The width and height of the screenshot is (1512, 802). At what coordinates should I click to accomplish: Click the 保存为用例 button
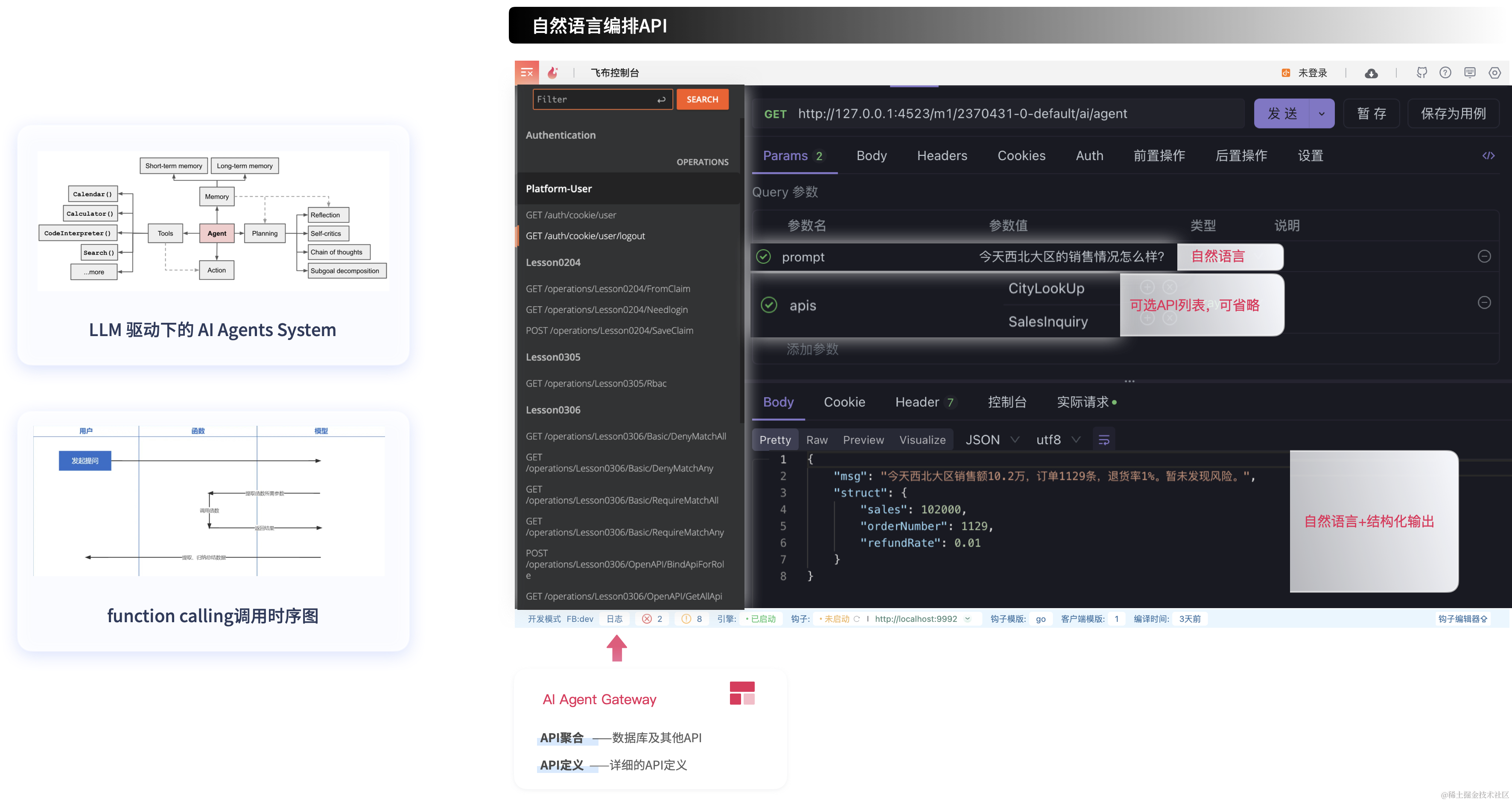(1454, 113)
